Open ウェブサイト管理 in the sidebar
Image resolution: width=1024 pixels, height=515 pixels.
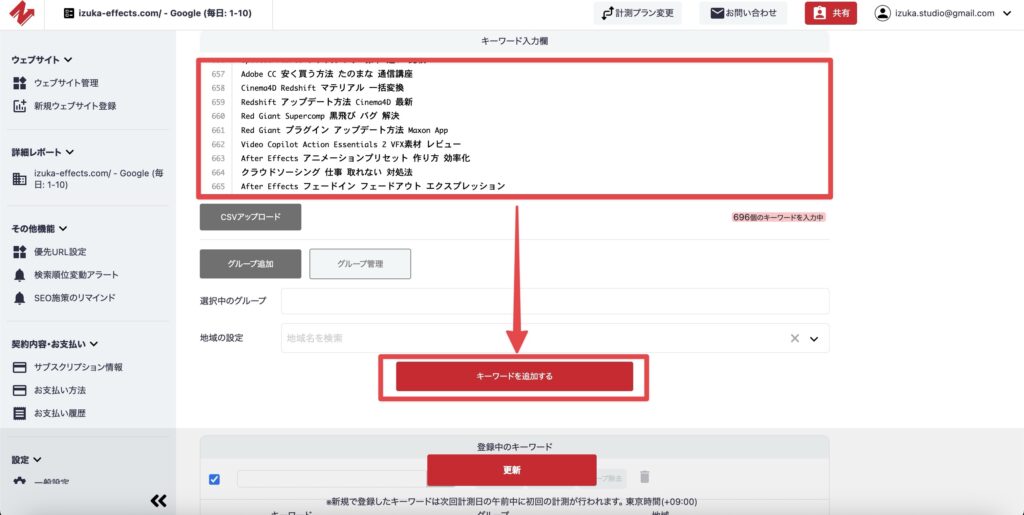tap(66, 83)
